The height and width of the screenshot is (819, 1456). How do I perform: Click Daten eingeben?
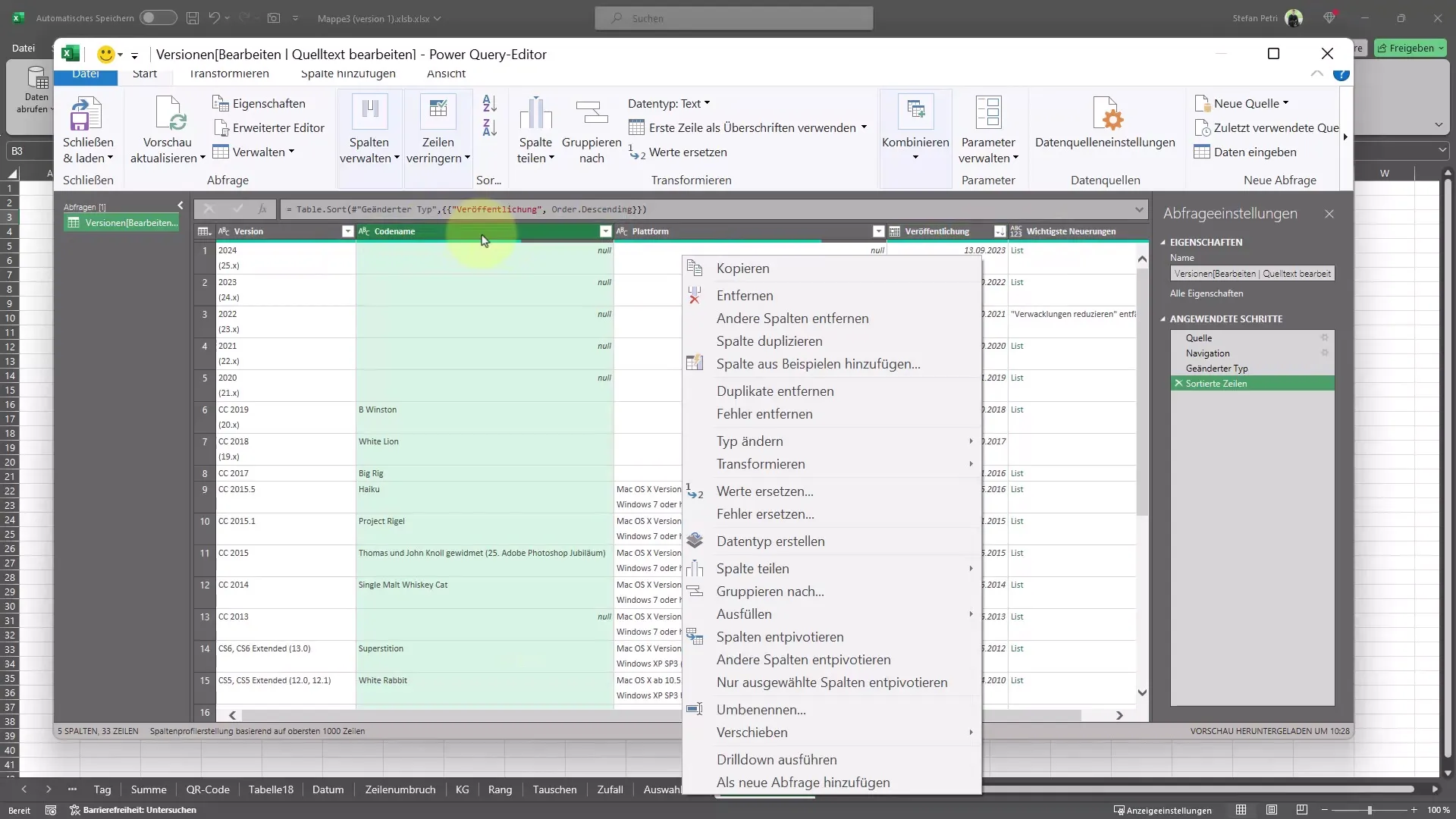(x=1245, y=152)
